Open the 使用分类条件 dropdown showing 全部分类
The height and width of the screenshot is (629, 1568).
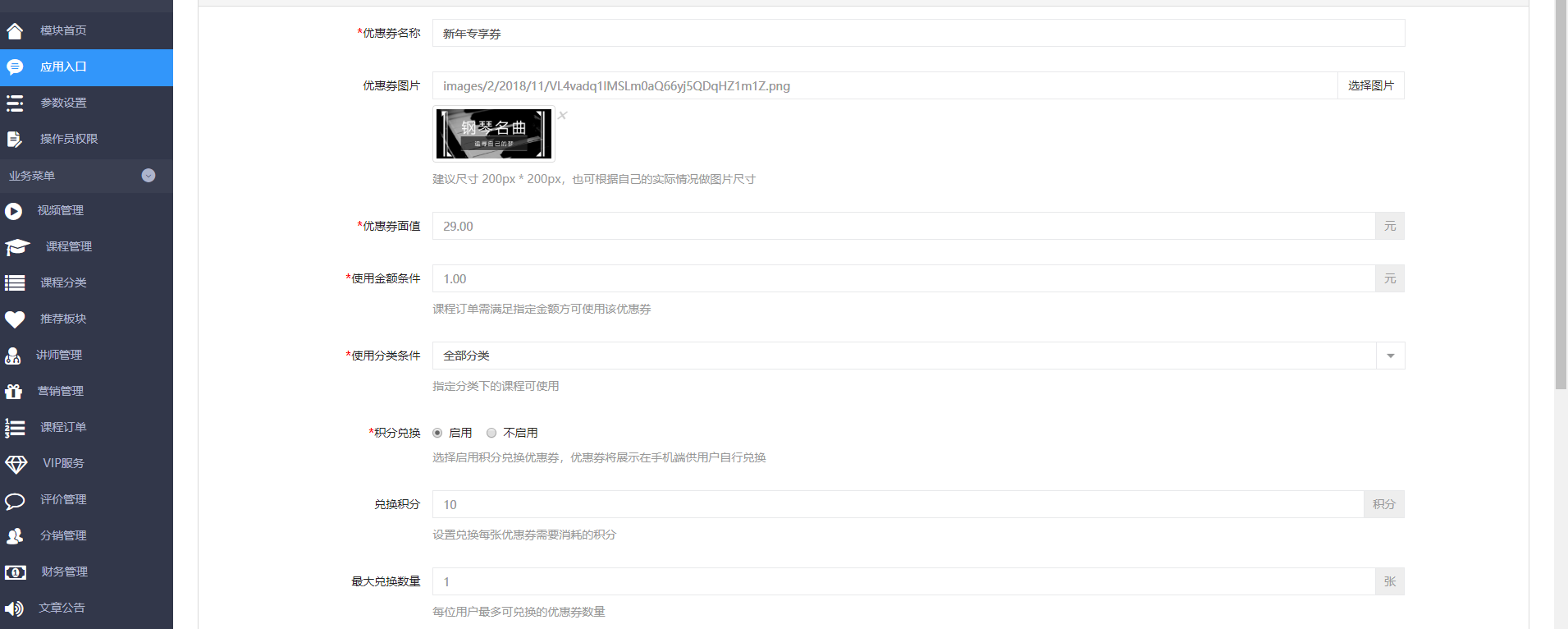(918, 356)
